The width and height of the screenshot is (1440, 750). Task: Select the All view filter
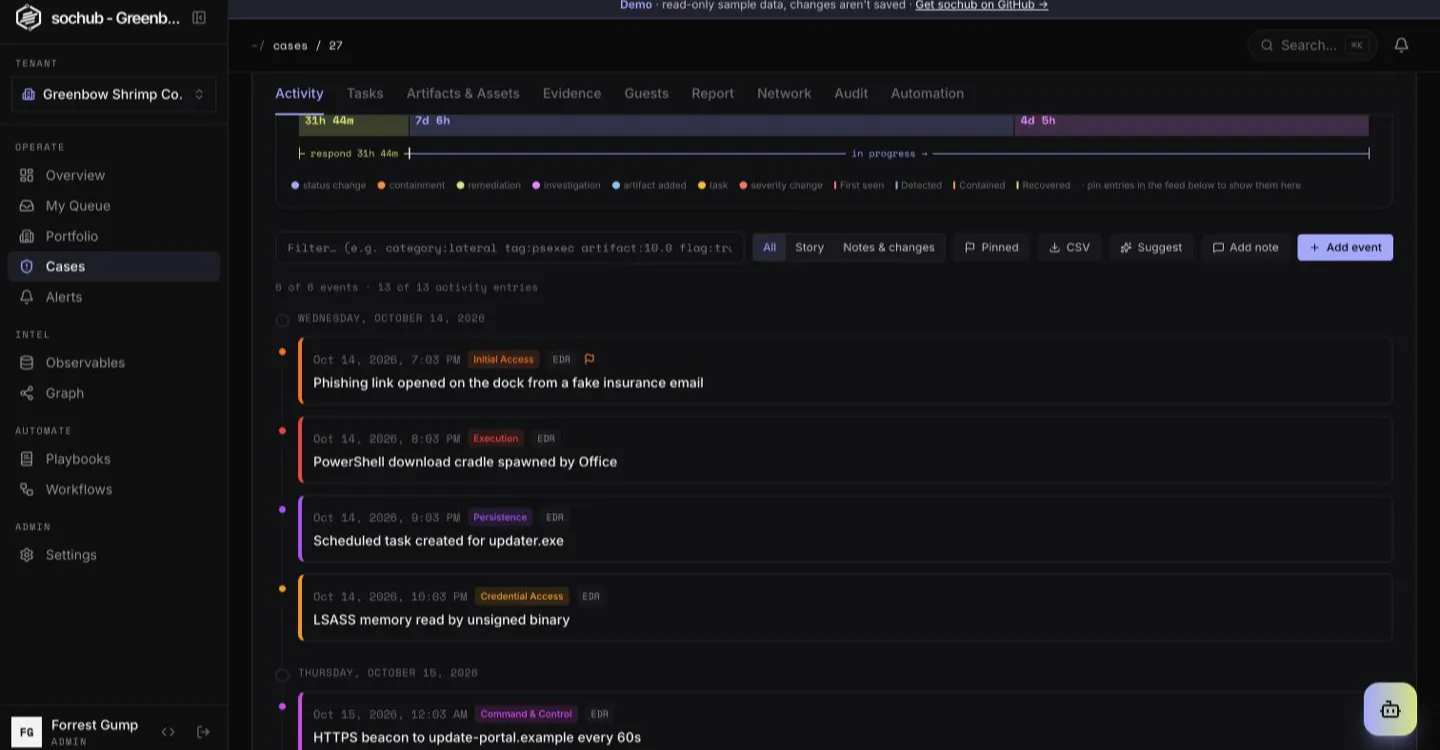[769, 247]
